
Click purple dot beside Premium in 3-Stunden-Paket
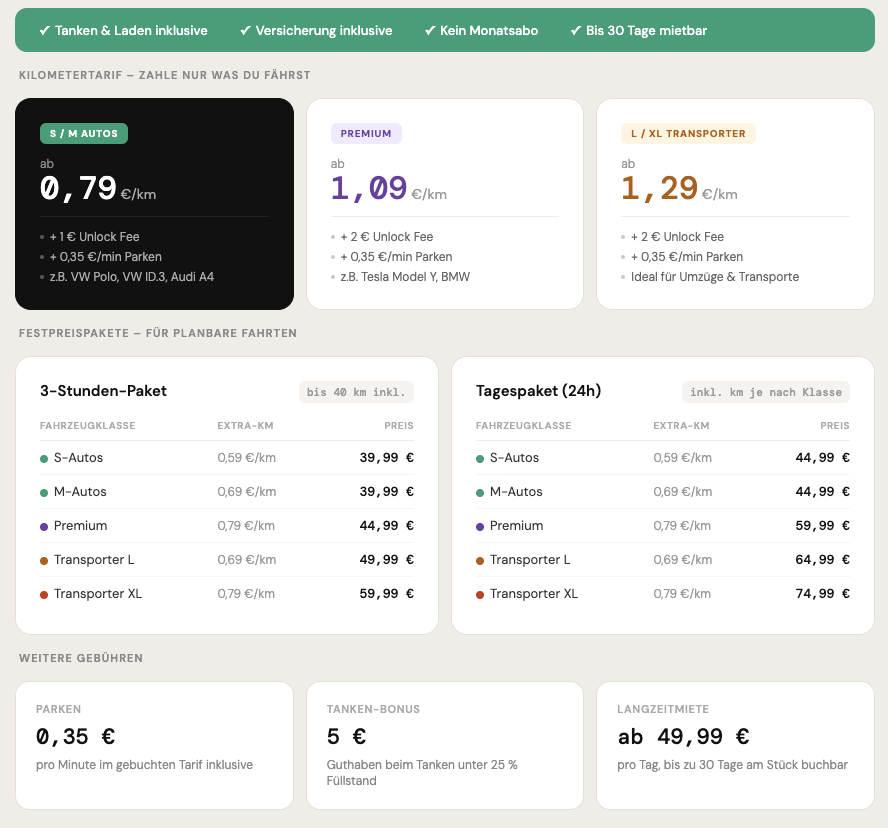44,527
